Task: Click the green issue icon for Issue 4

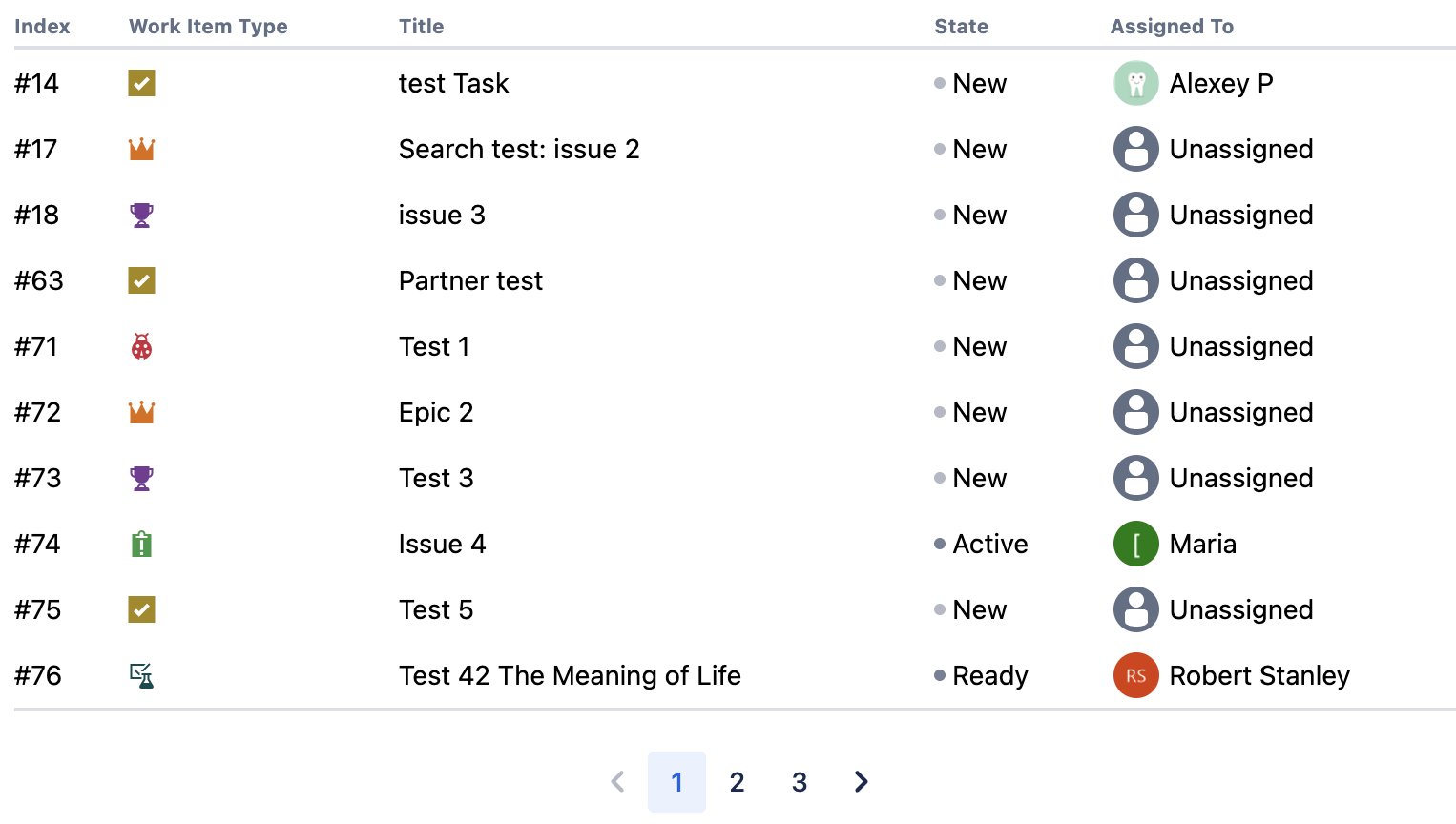Action: [x=141, y=545]
